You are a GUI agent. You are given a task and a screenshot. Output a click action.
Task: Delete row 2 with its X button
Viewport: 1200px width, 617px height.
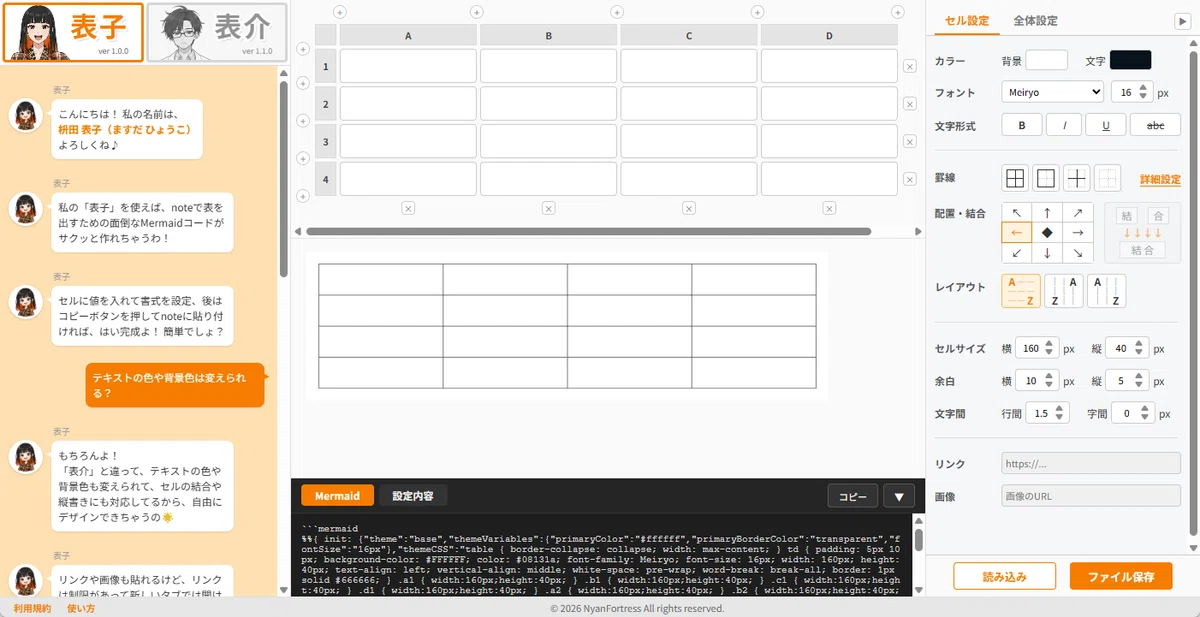coord(909,104)
